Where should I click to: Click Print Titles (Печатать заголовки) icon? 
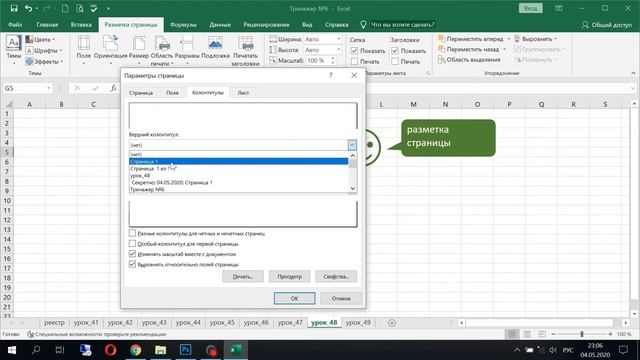245,51
